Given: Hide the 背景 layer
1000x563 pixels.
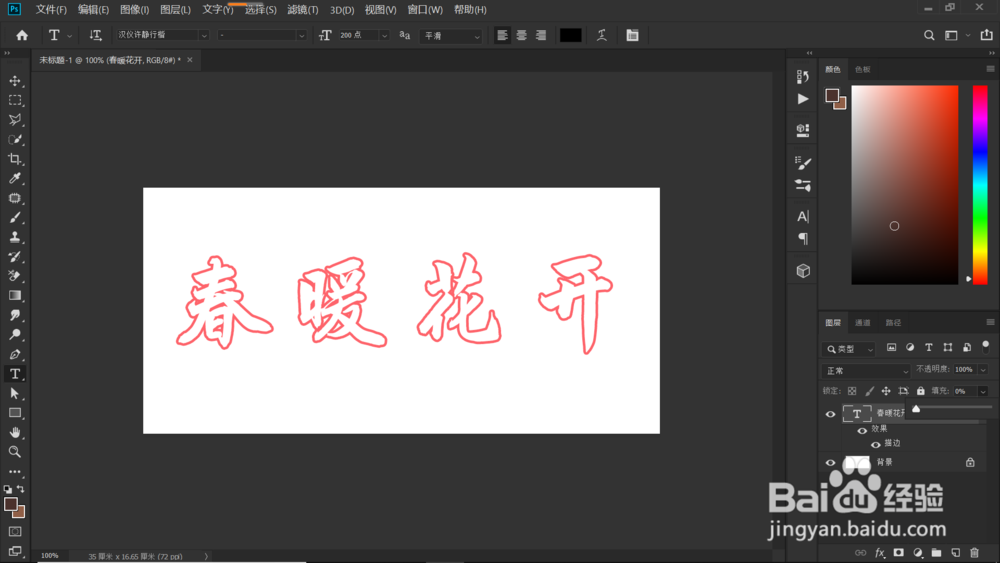Looking at the screenshot, I should pos(830,463).
